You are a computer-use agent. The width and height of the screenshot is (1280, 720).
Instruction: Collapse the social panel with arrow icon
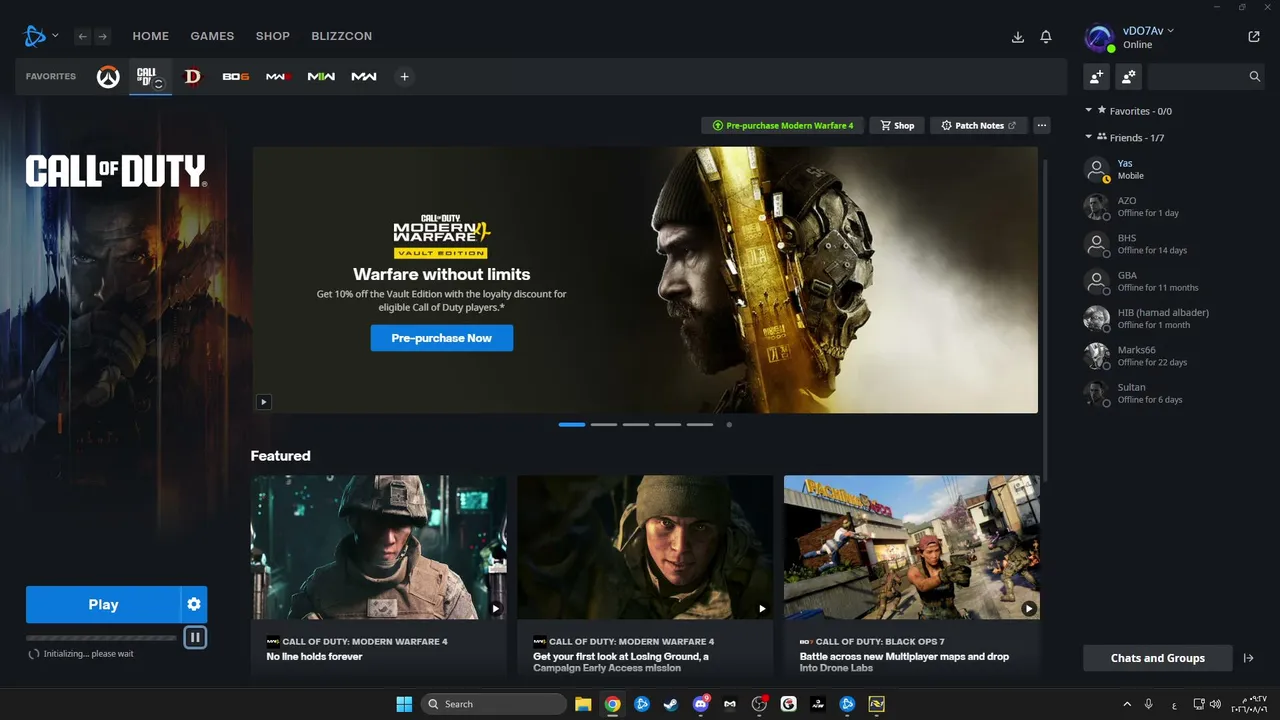pos(1248,658)
